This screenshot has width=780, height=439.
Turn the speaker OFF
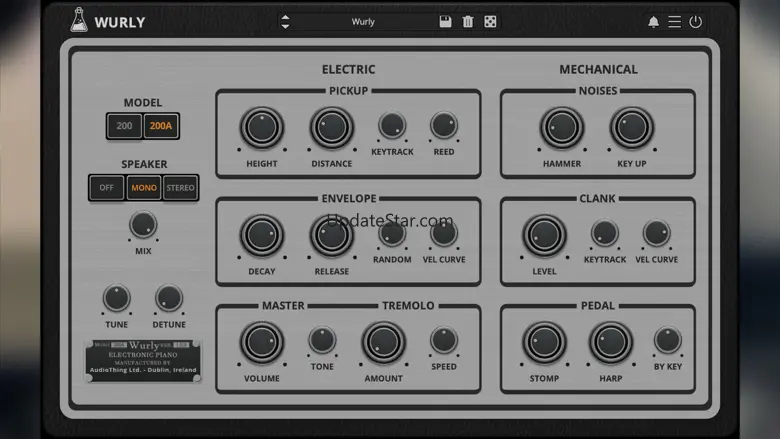click(106, 187)
